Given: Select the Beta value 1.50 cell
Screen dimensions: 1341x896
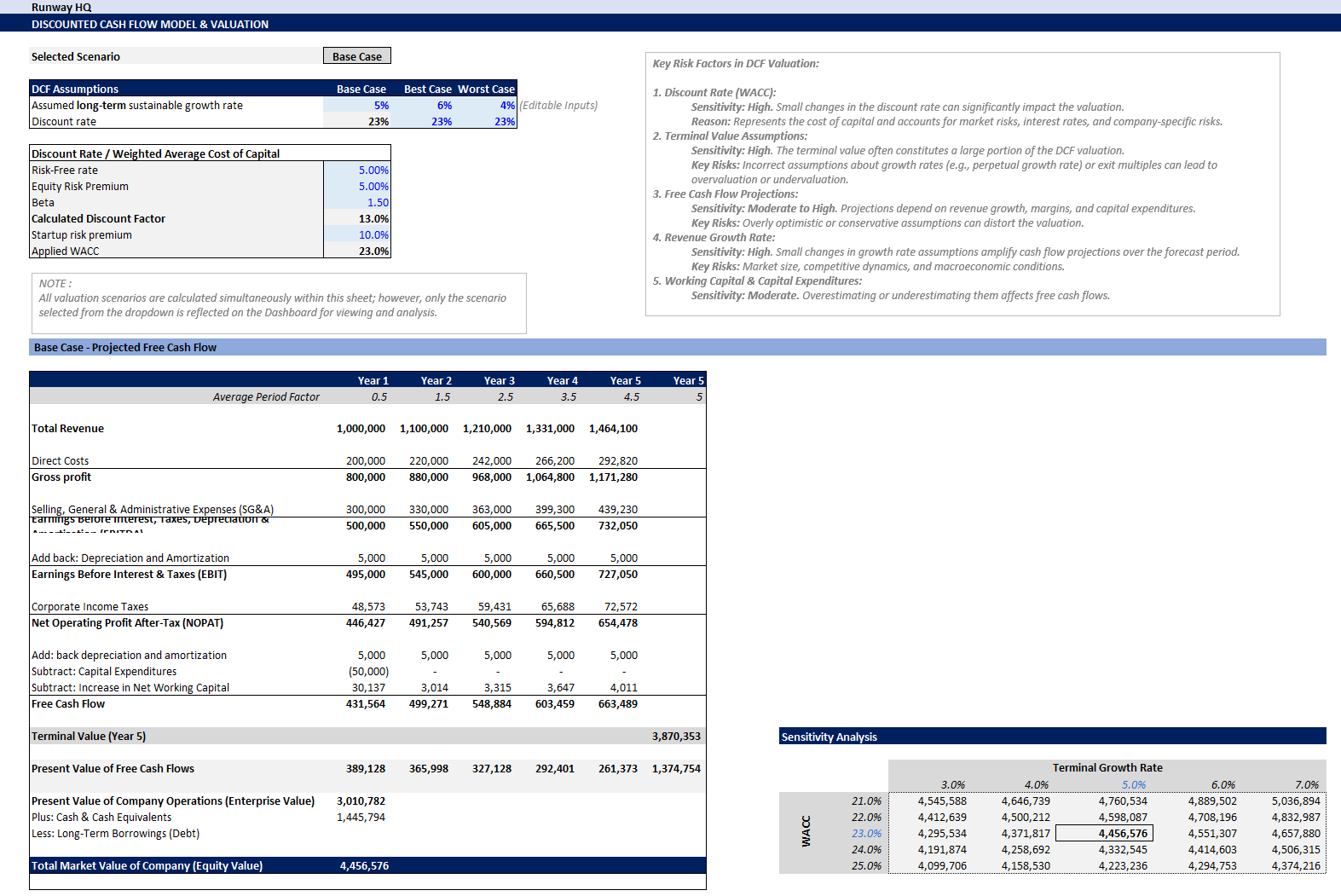Looking at the screenshot, I should coord(357,203).
